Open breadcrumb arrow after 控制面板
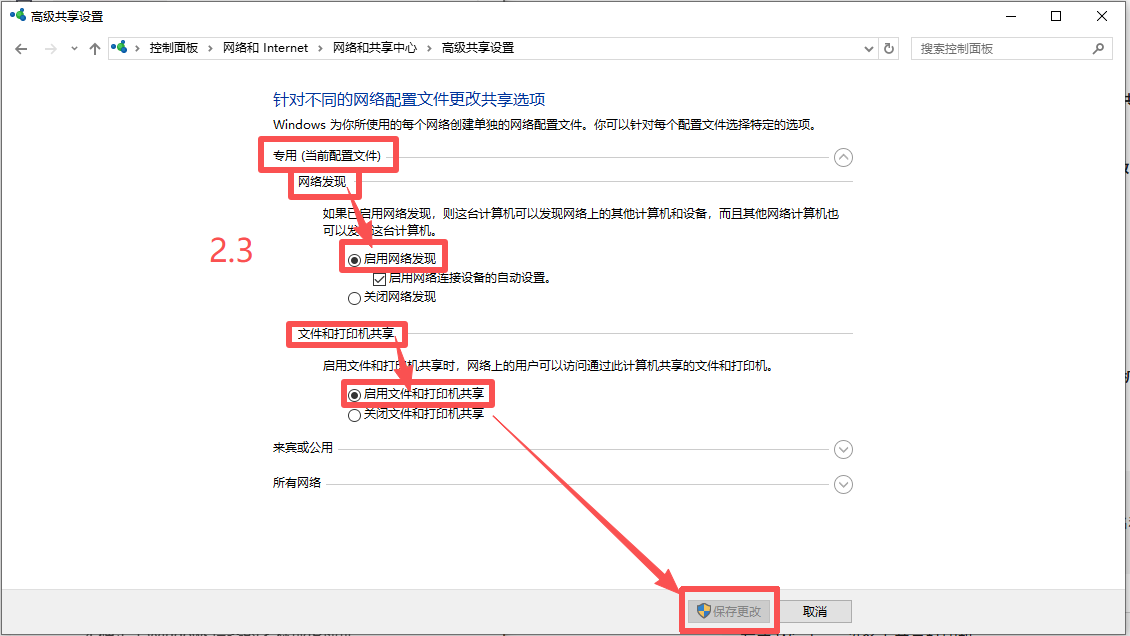 pos(210,48)
